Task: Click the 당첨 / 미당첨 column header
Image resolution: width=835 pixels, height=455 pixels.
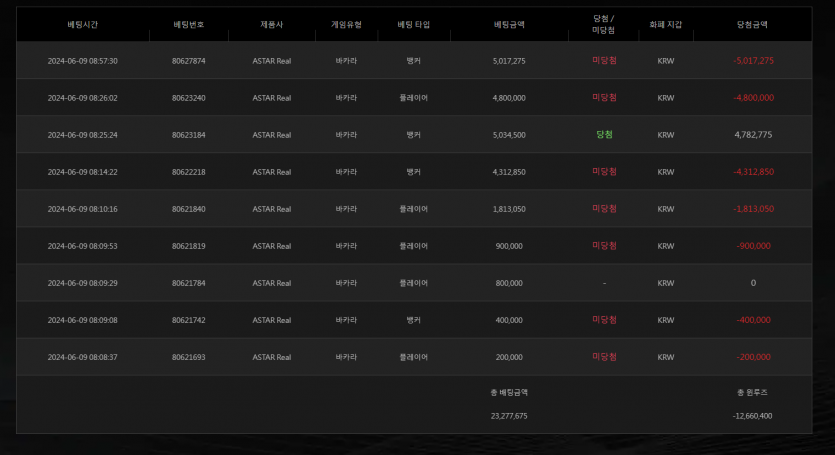Action: 603,25
